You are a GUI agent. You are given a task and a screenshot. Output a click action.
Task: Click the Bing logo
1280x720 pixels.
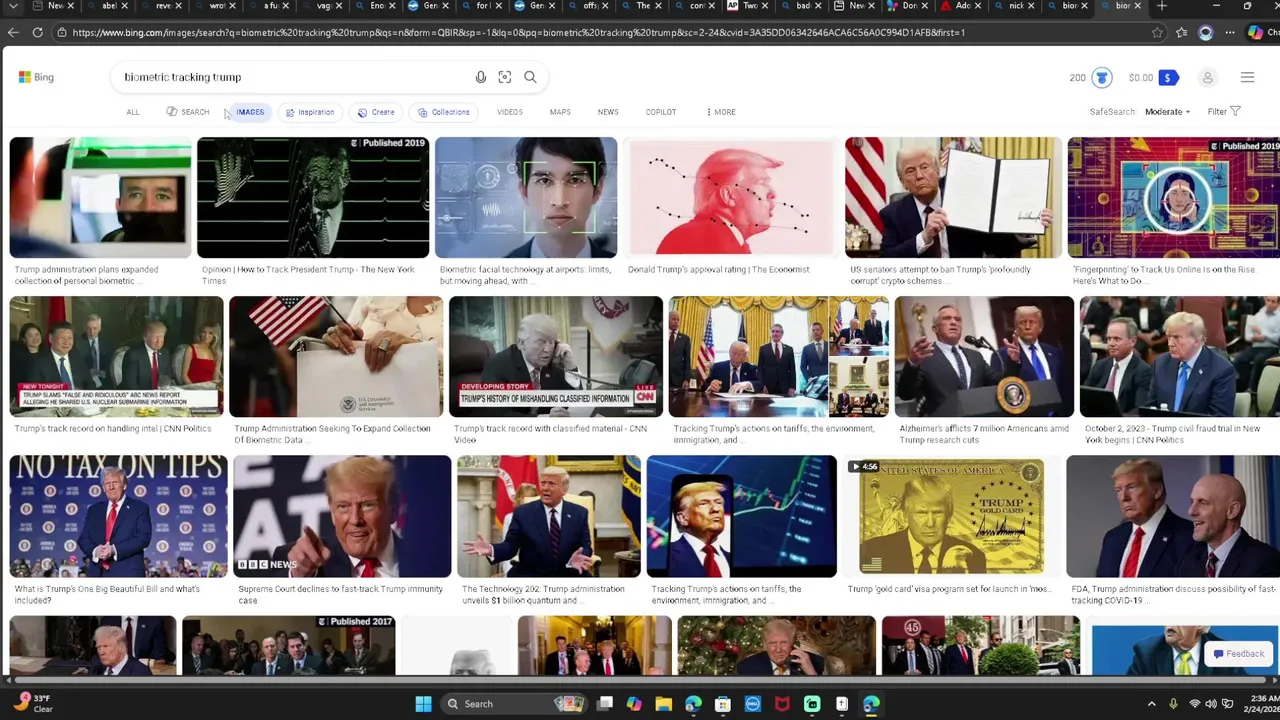click(36, 77)
